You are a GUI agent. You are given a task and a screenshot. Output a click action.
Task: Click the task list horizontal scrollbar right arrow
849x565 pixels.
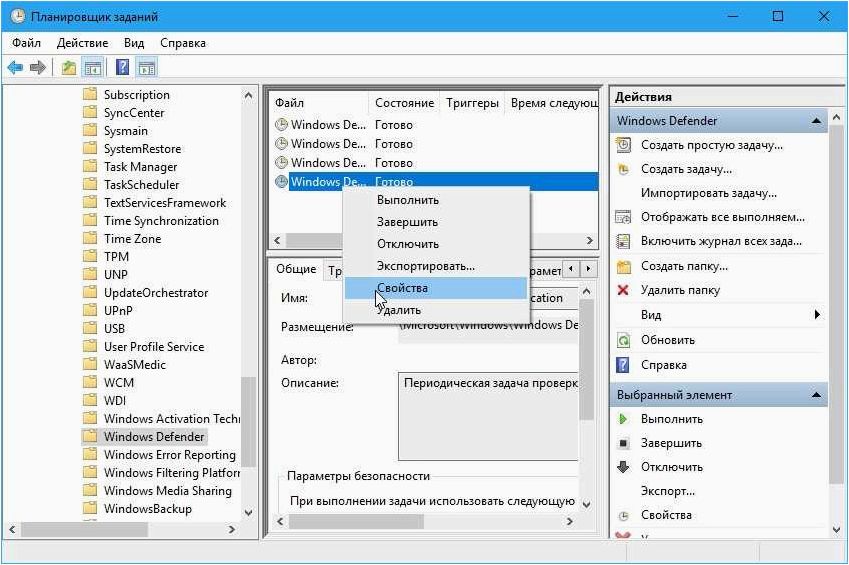pyautogui.click(x=590, y=241)
